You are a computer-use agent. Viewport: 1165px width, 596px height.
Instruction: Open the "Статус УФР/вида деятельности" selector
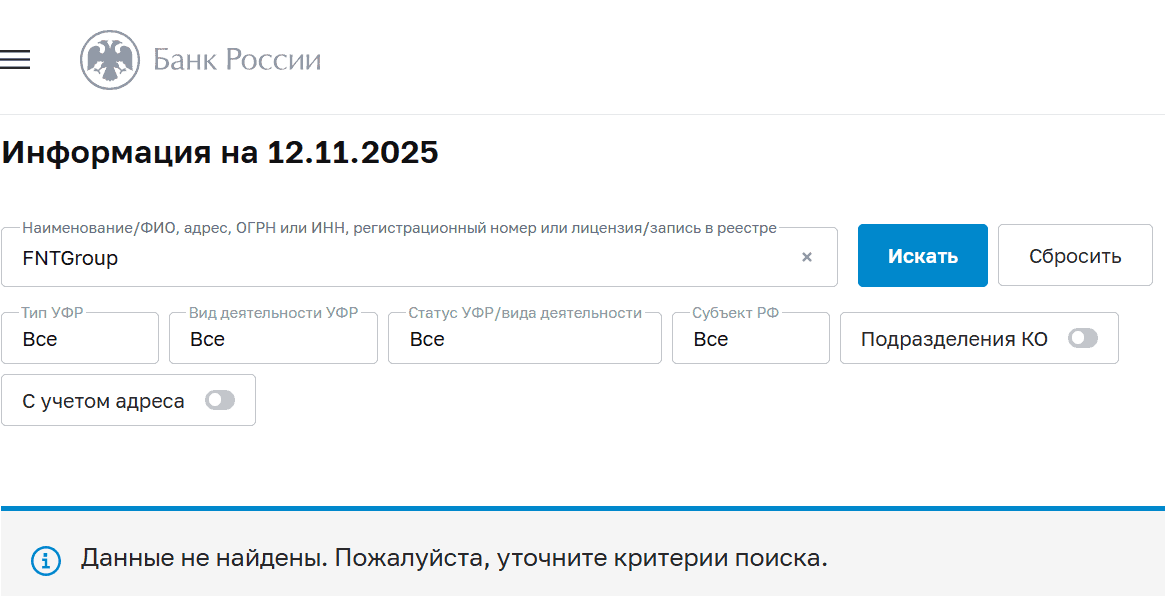(524, 338)
